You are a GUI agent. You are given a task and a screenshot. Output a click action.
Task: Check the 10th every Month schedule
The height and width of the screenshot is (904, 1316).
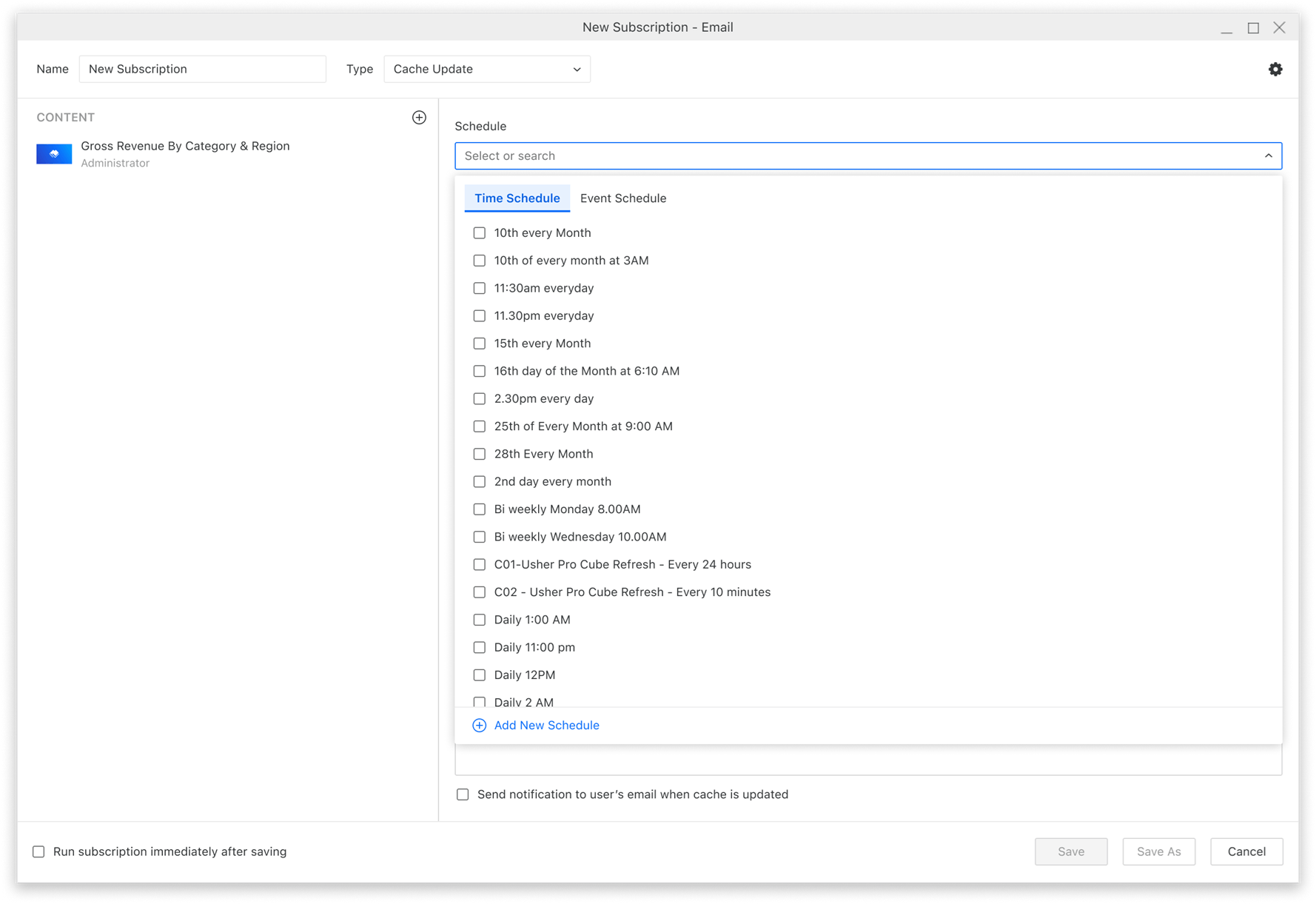click(480, 233)
